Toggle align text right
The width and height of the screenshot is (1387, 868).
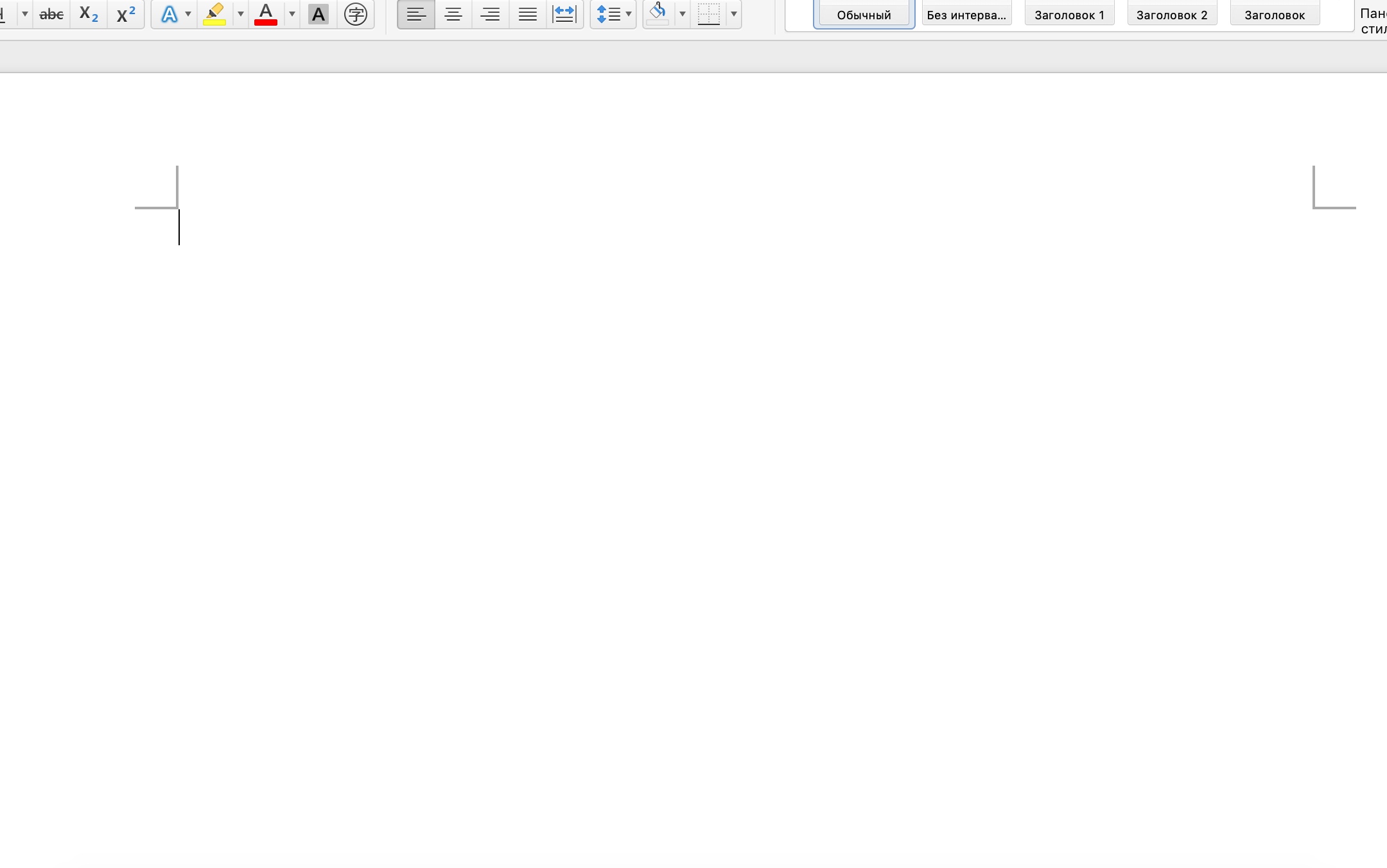491,14
